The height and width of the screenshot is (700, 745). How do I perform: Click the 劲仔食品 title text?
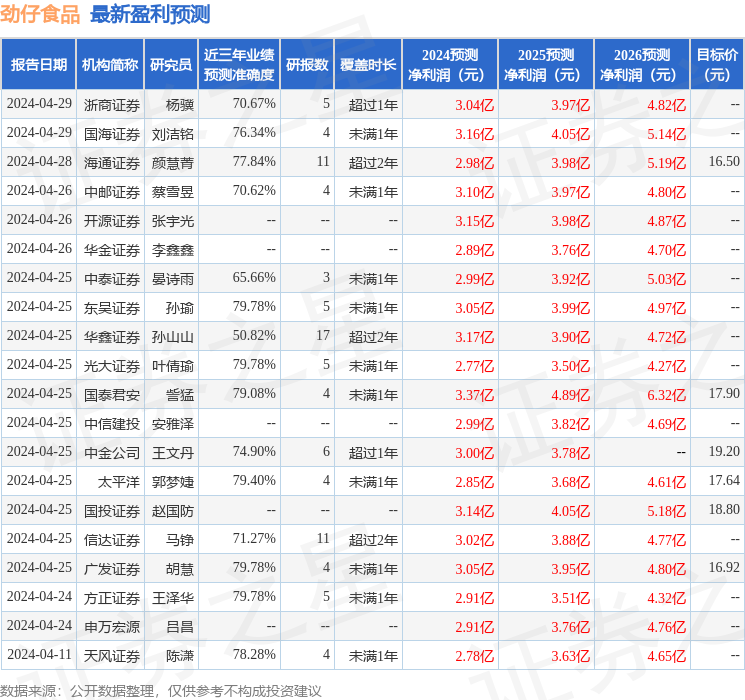40,14
